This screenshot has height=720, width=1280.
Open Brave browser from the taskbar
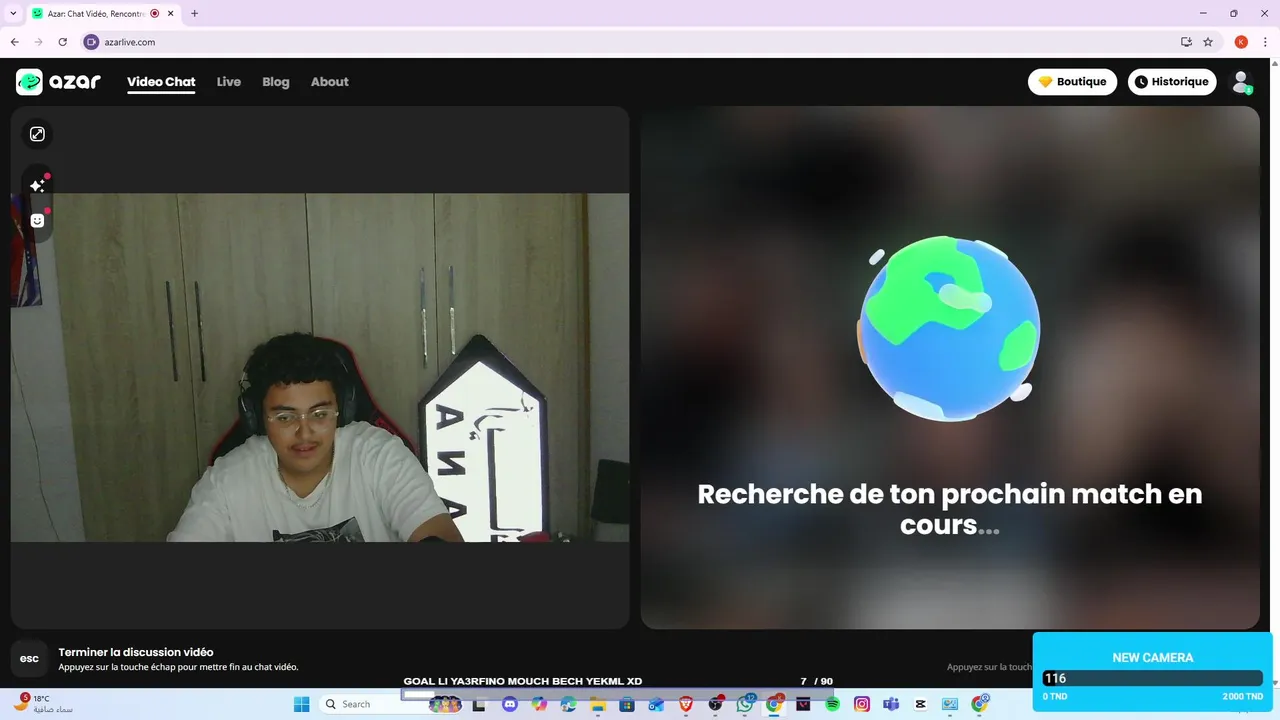point(686,704)
